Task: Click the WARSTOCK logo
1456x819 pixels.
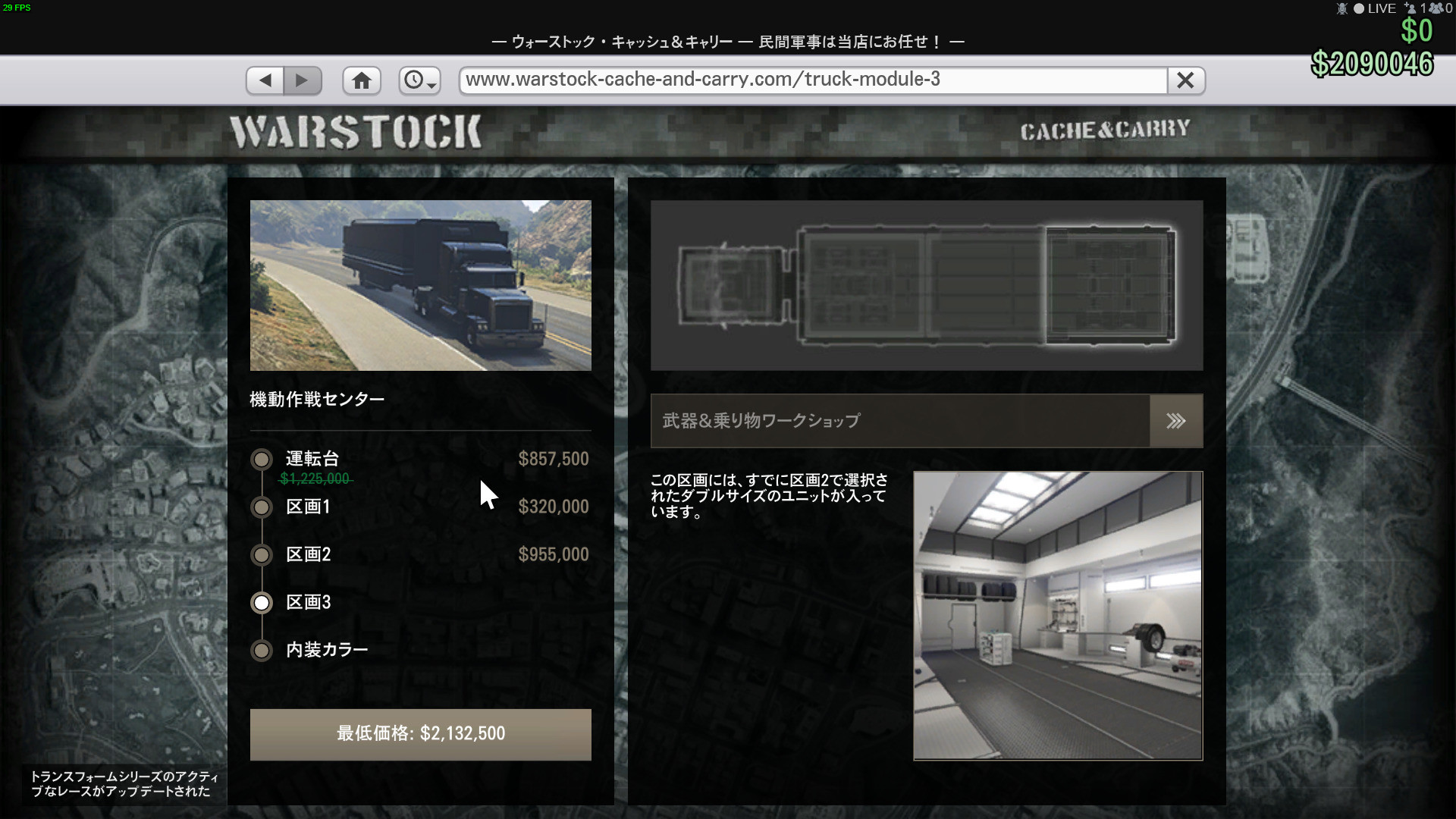Action: point(356,132)
